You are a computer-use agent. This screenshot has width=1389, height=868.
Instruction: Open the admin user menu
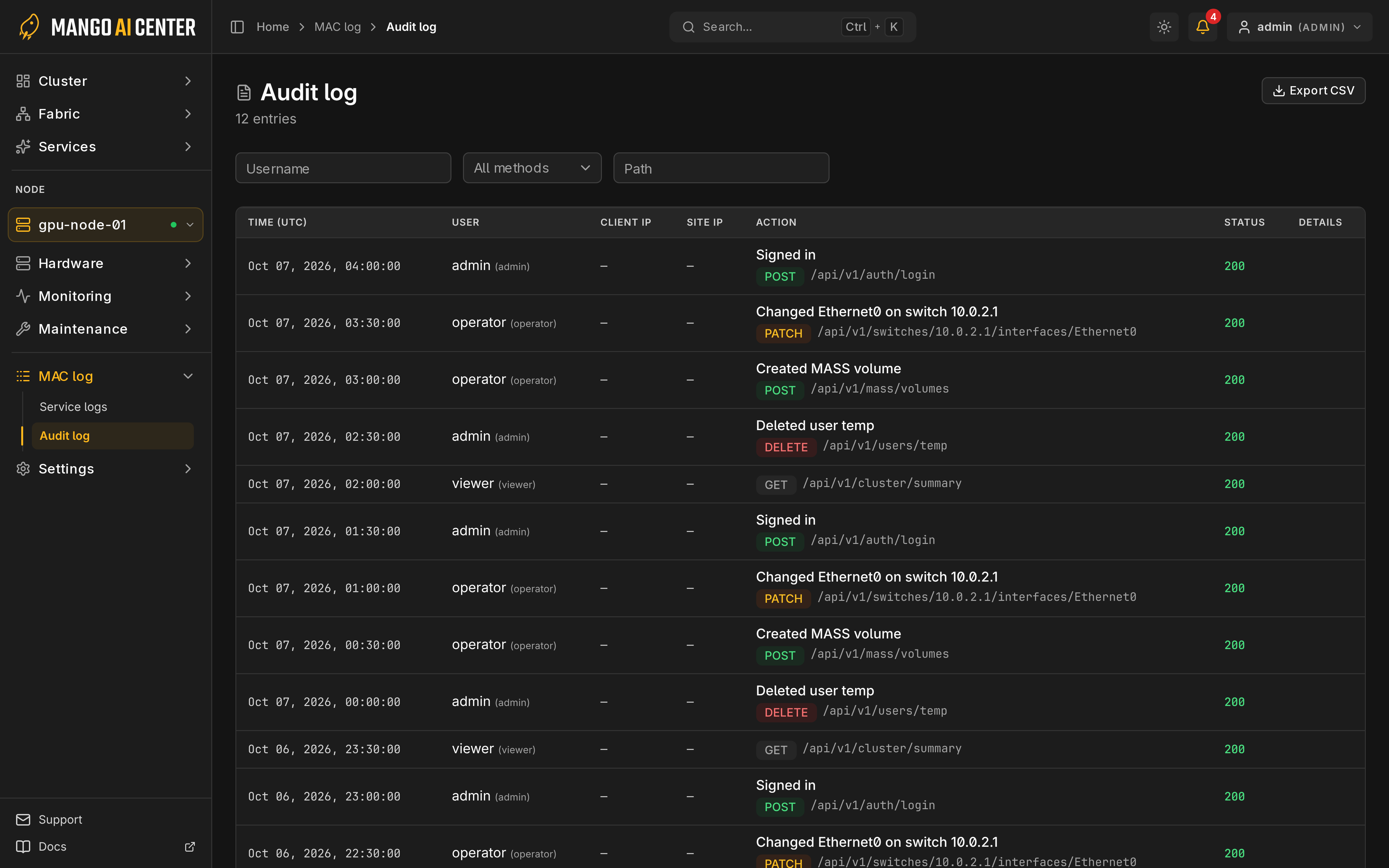click(1300, 27)
